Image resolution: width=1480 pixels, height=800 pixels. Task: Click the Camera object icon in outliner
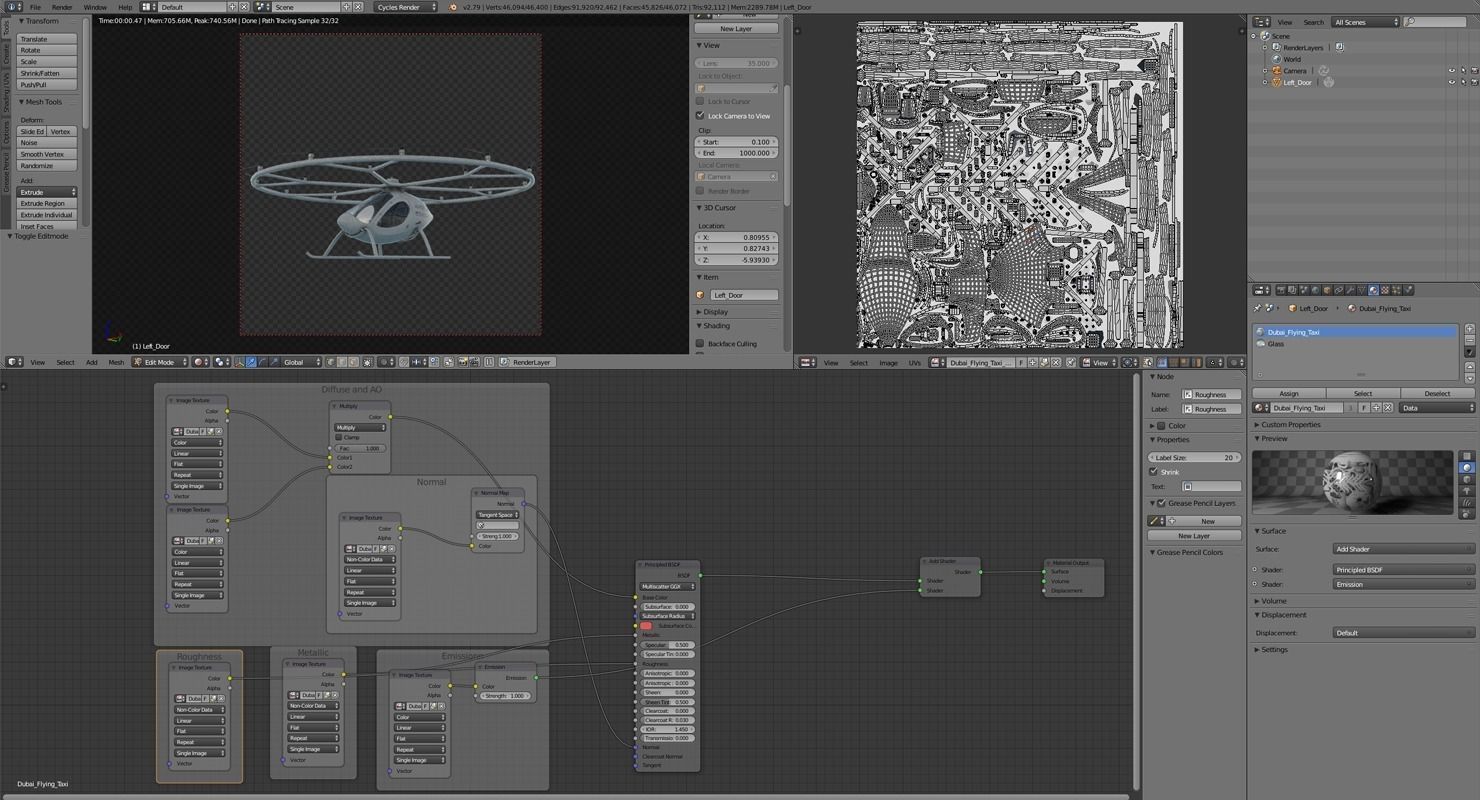(1277, 71)
